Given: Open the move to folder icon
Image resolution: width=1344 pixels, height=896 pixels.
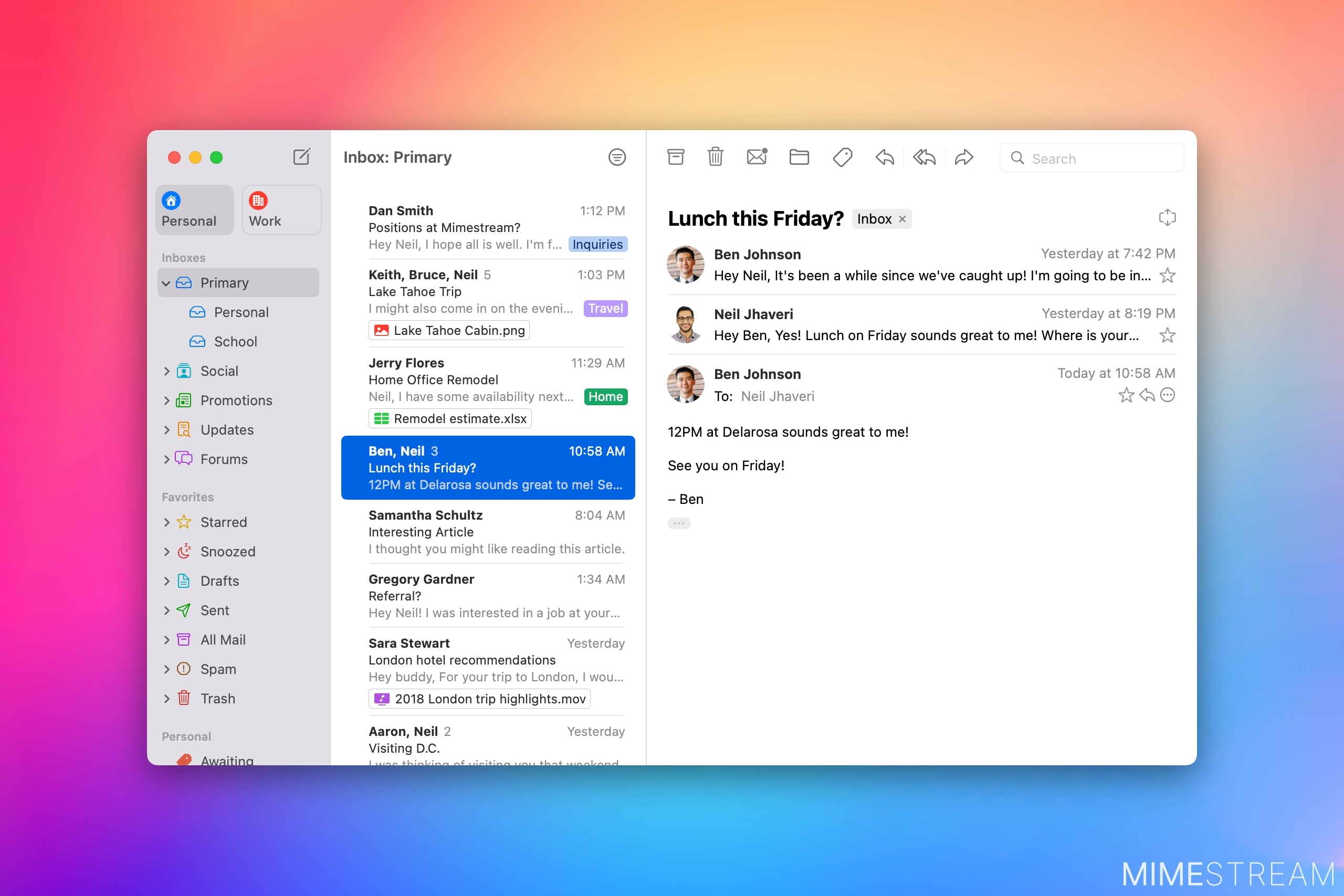Looking at the screenshot, I should (x=799, y=156).
